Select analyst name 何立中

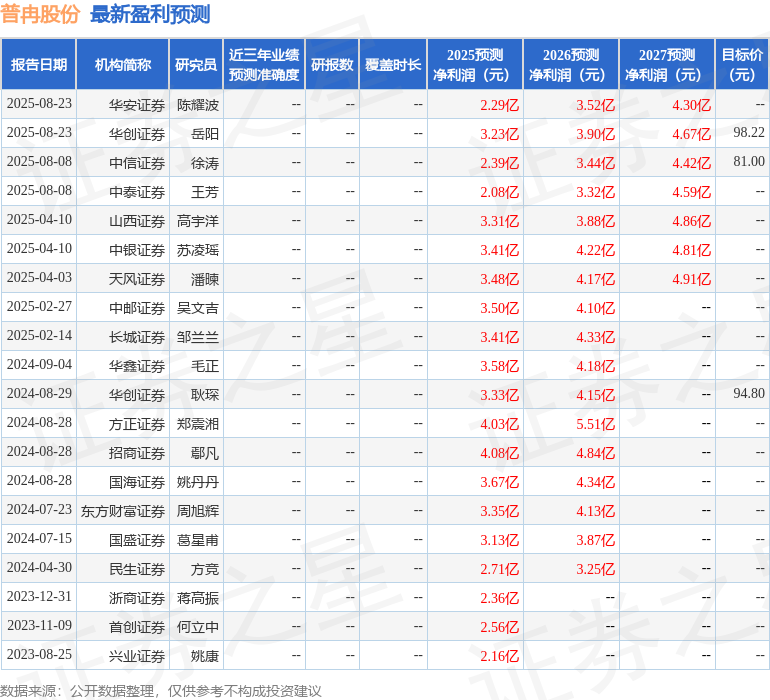(x=197, y=627)
